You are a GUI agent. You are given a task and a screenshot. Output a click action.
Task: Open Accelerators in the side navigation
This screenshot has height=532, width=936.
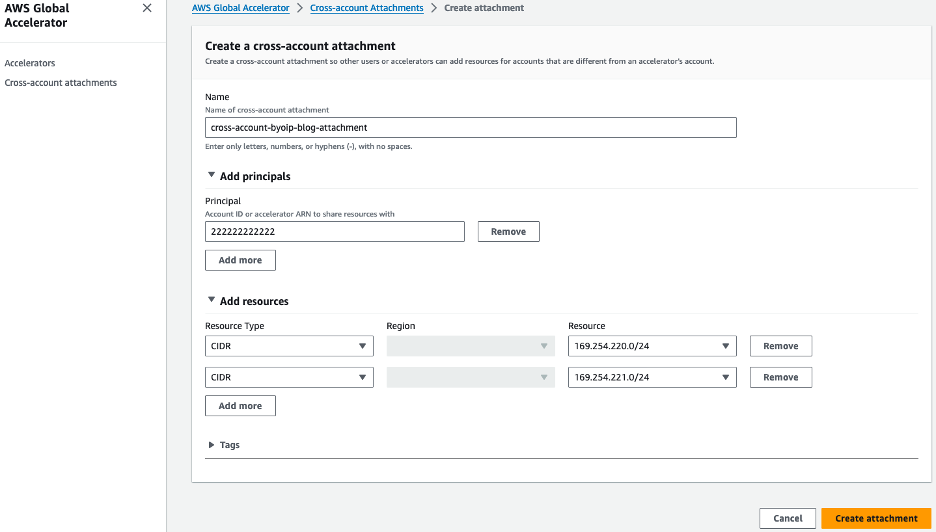pyautogui.click(x=30, y=63)
